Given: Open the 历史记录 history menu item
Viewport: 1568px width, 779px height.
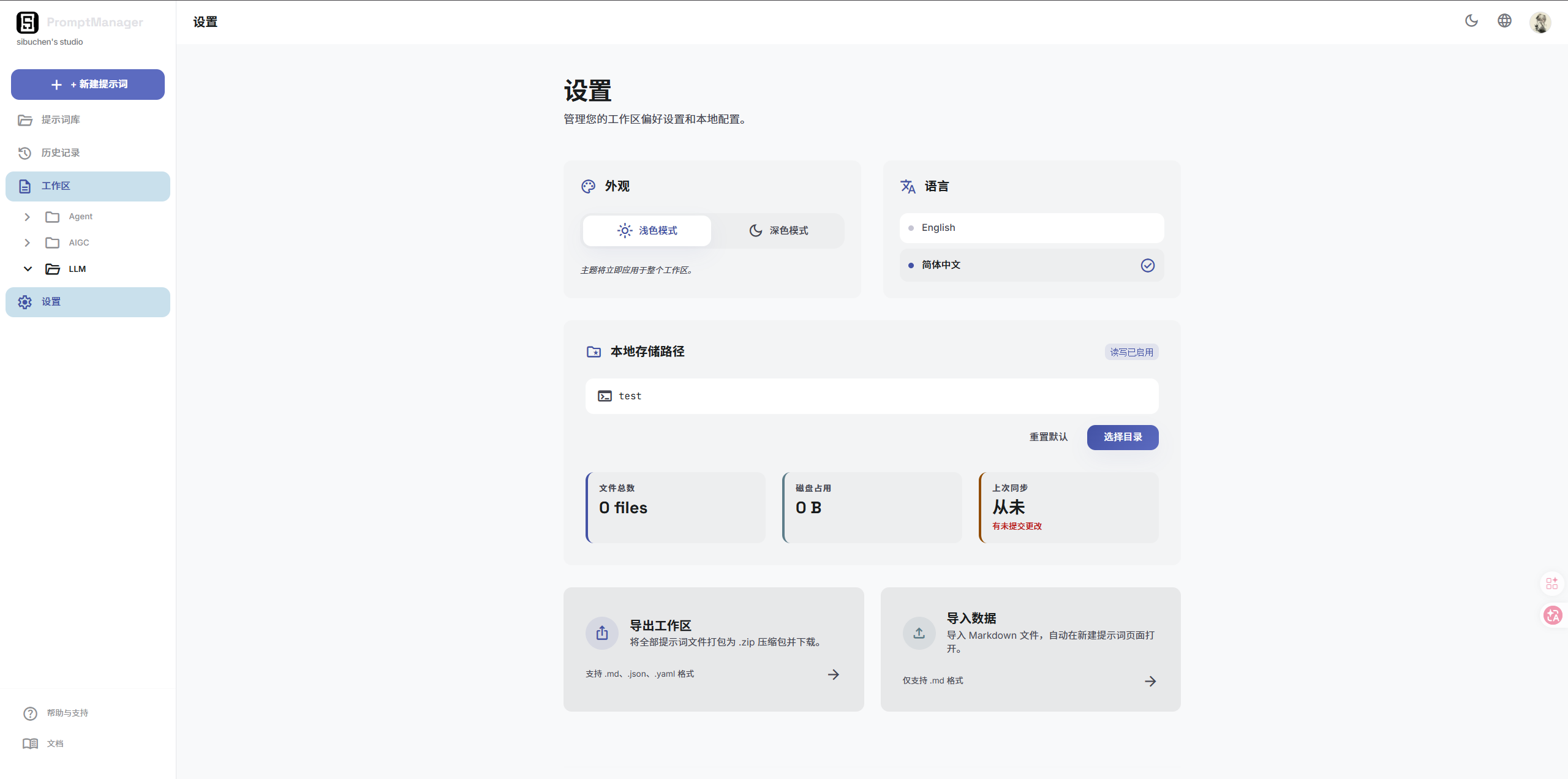Looking at the screenshot, I should pyautogui.click(x=60, y=153).
